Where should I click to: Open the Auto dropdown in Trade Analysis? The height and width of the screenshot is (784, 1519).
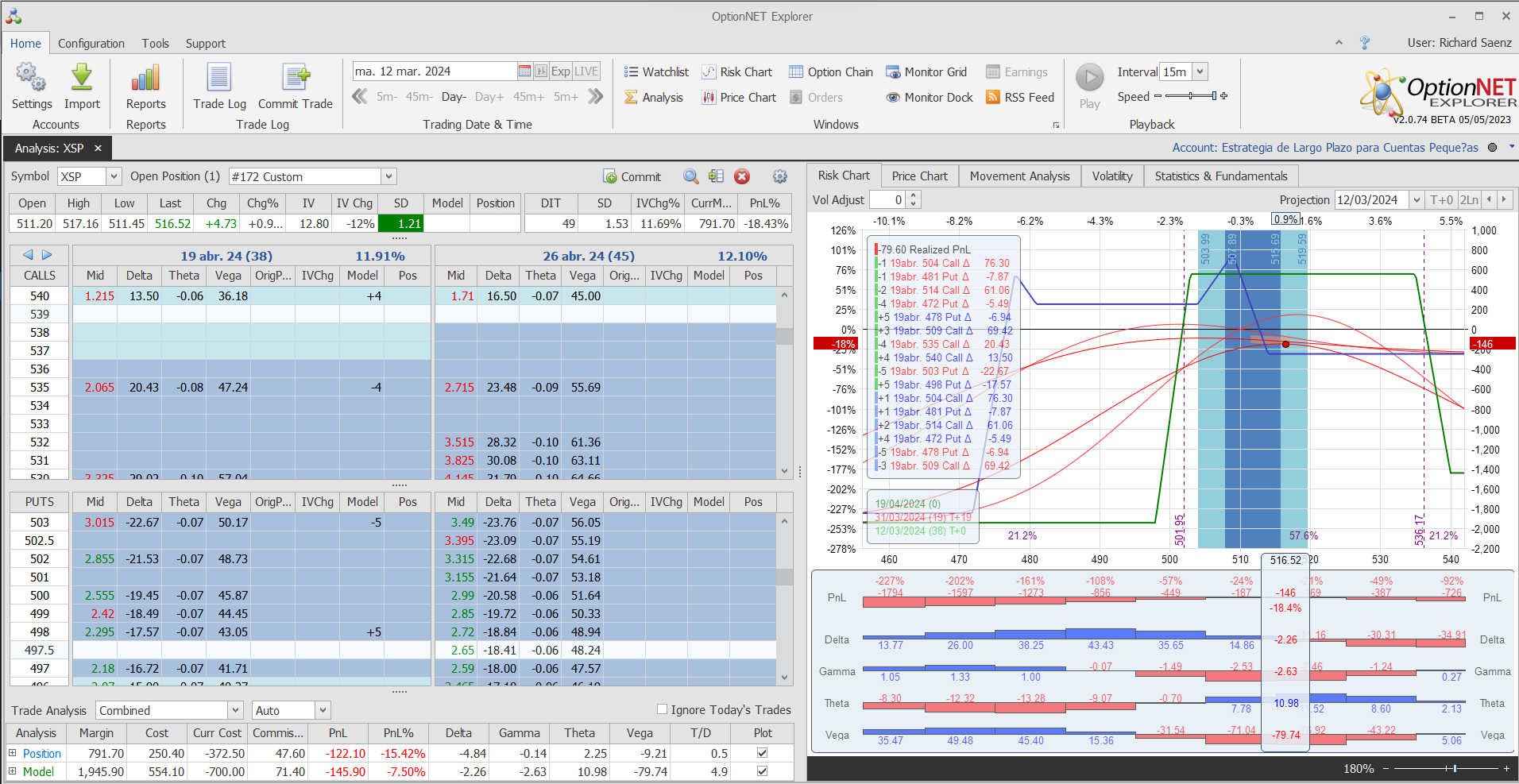(x=323, y=710)
